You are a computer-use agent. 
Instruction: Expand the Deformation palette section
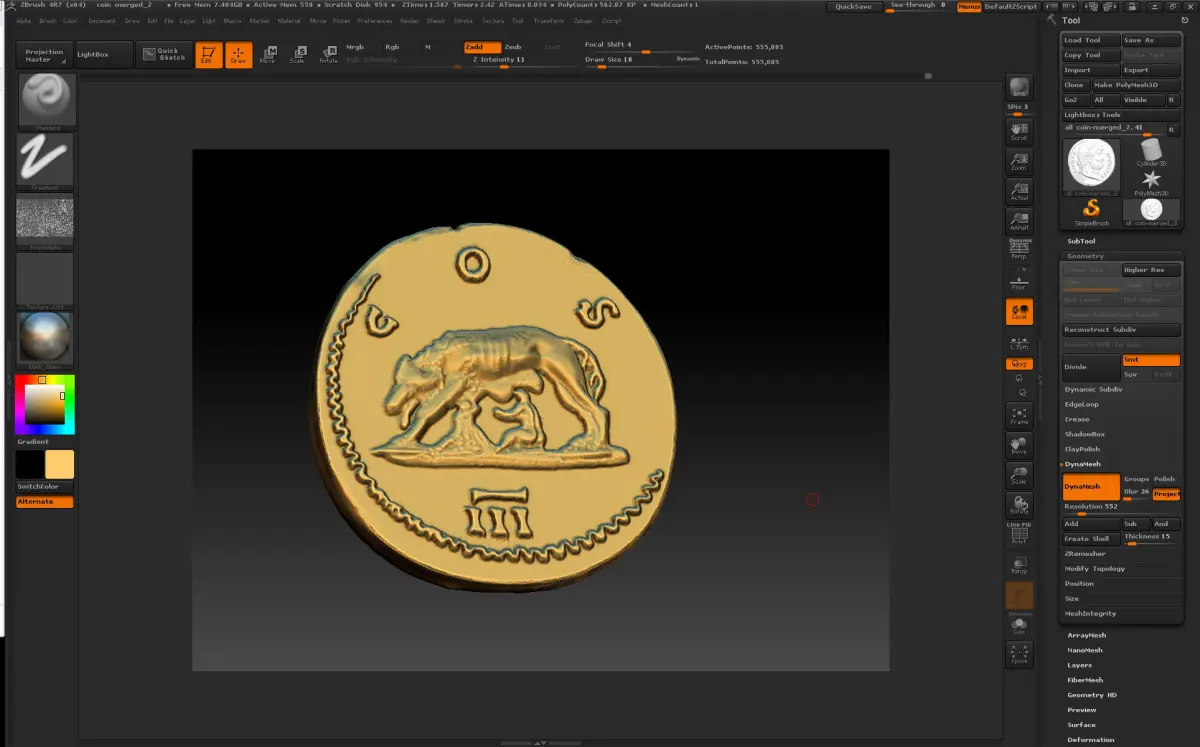[1090, 740]
